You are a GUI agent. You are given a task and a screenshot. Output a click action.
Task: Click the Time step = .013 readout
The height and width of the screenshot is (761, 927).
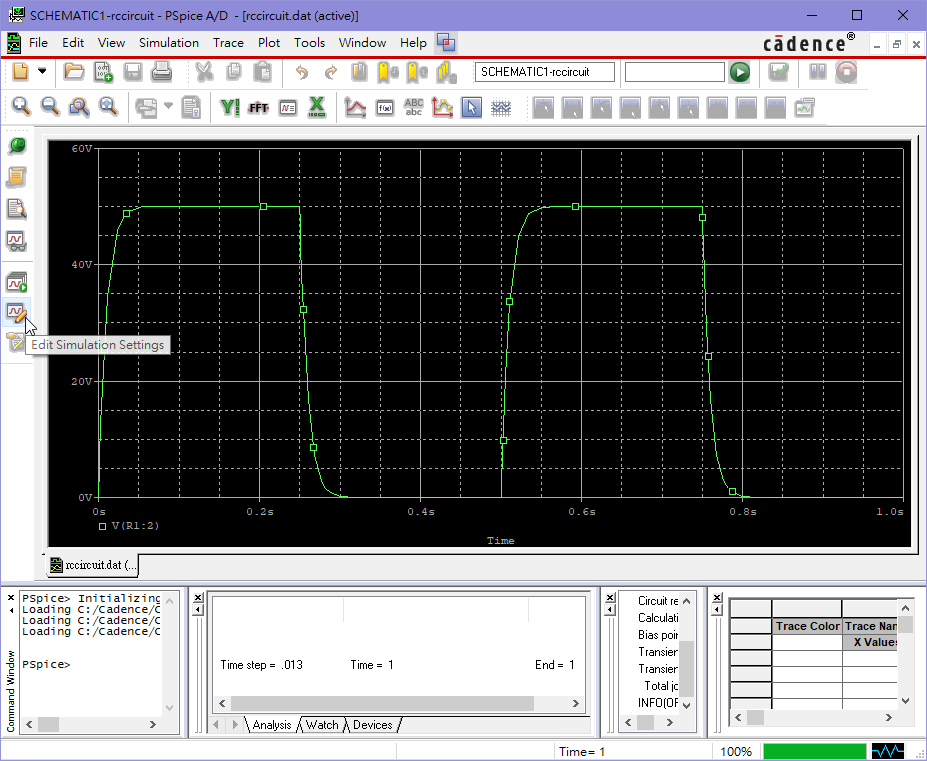coord(261,665)
